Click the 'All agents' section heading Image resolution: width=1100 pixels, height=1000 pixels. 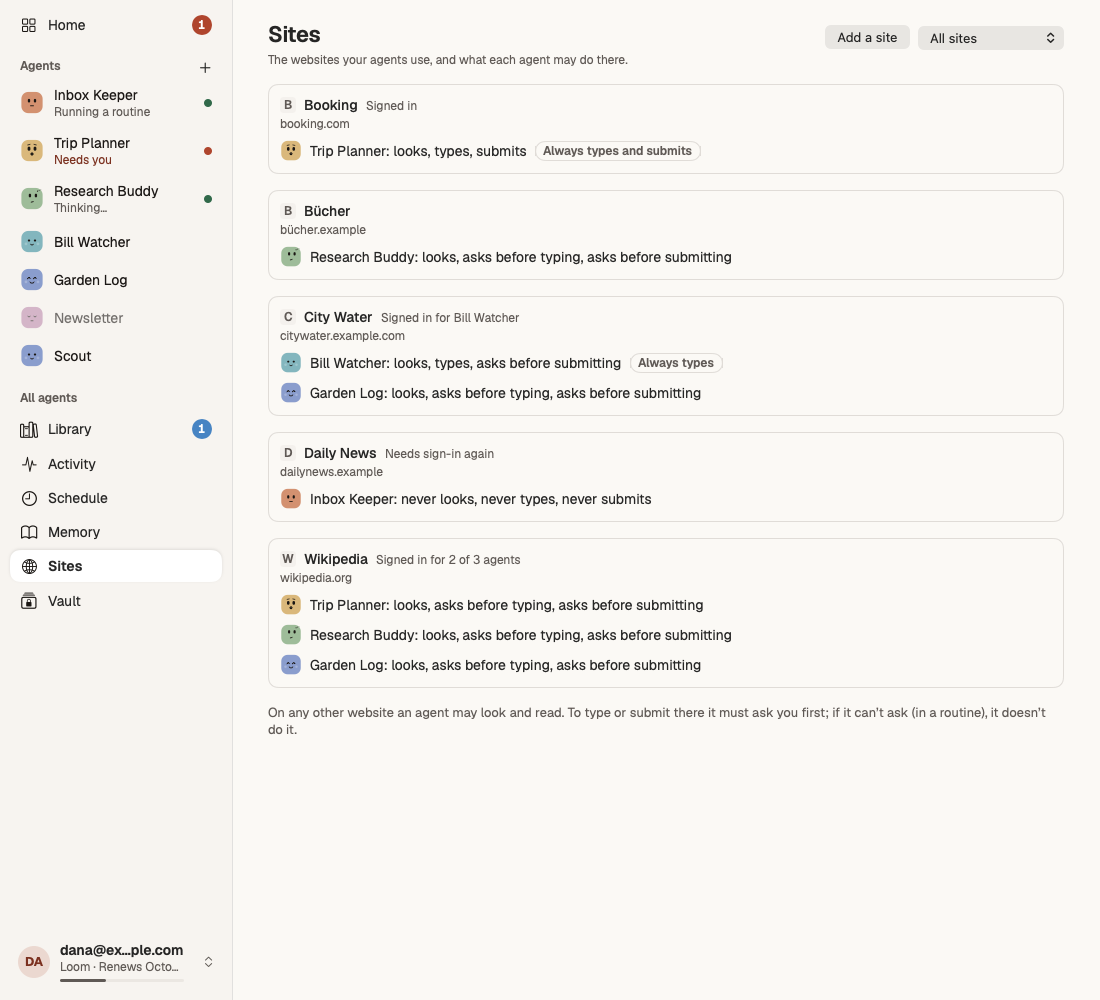point(48,398)
